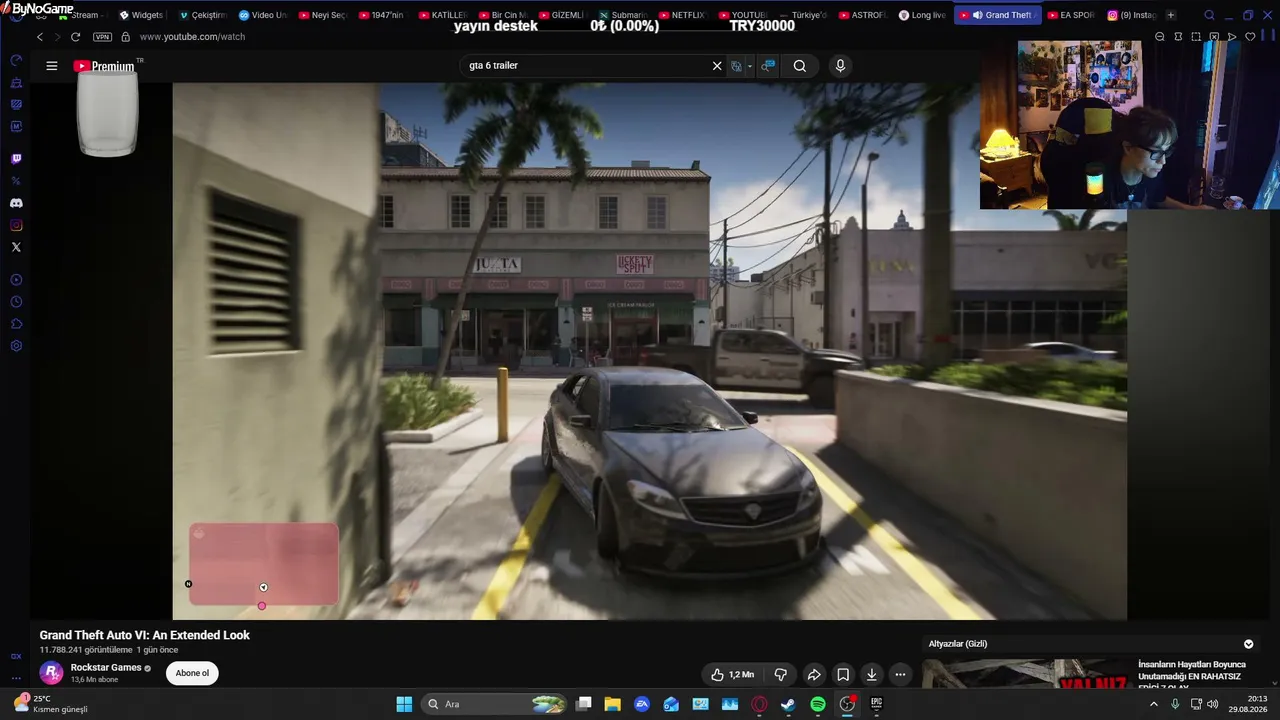Open Spotify from the taskbar

click(x=818, y=704)
